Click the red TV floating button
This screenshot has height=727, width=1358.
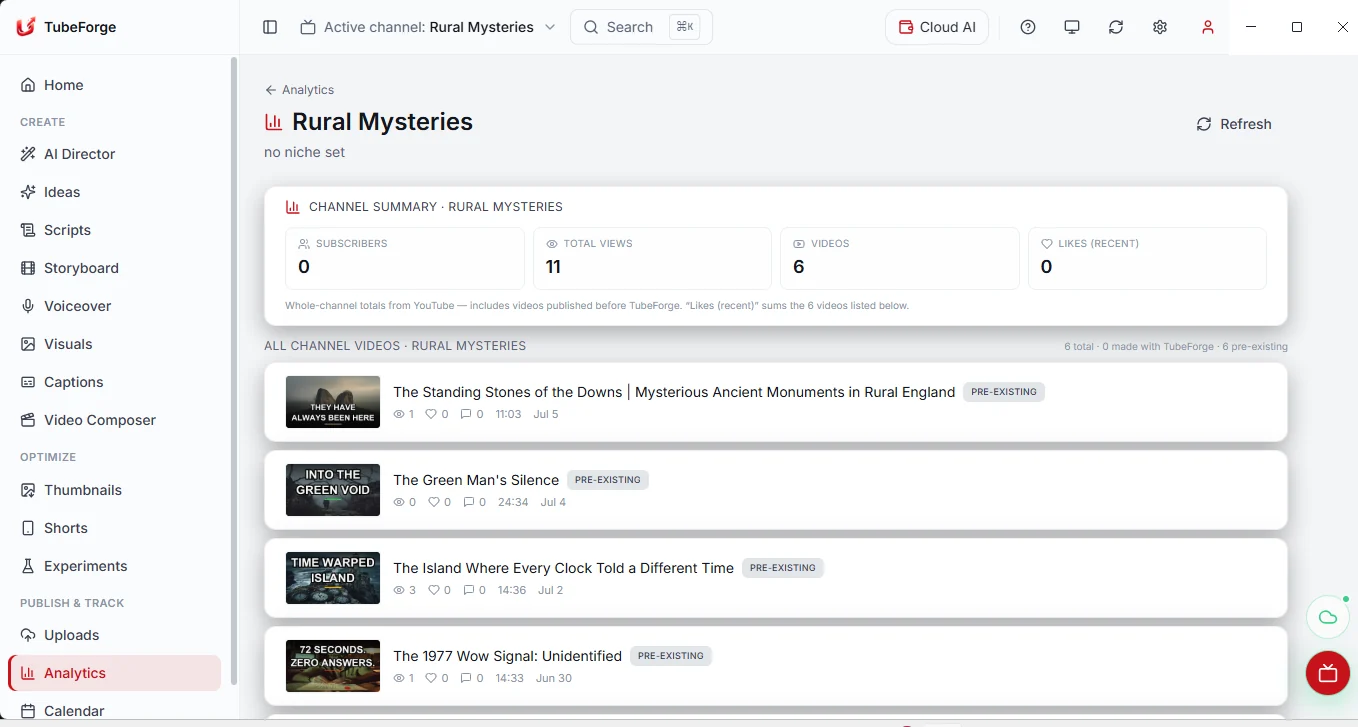[1328, 672]
